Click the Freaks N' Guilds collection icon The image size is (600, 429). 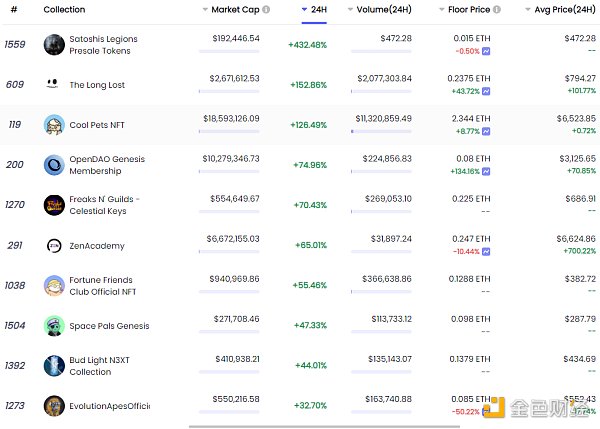tap(54, 205)
